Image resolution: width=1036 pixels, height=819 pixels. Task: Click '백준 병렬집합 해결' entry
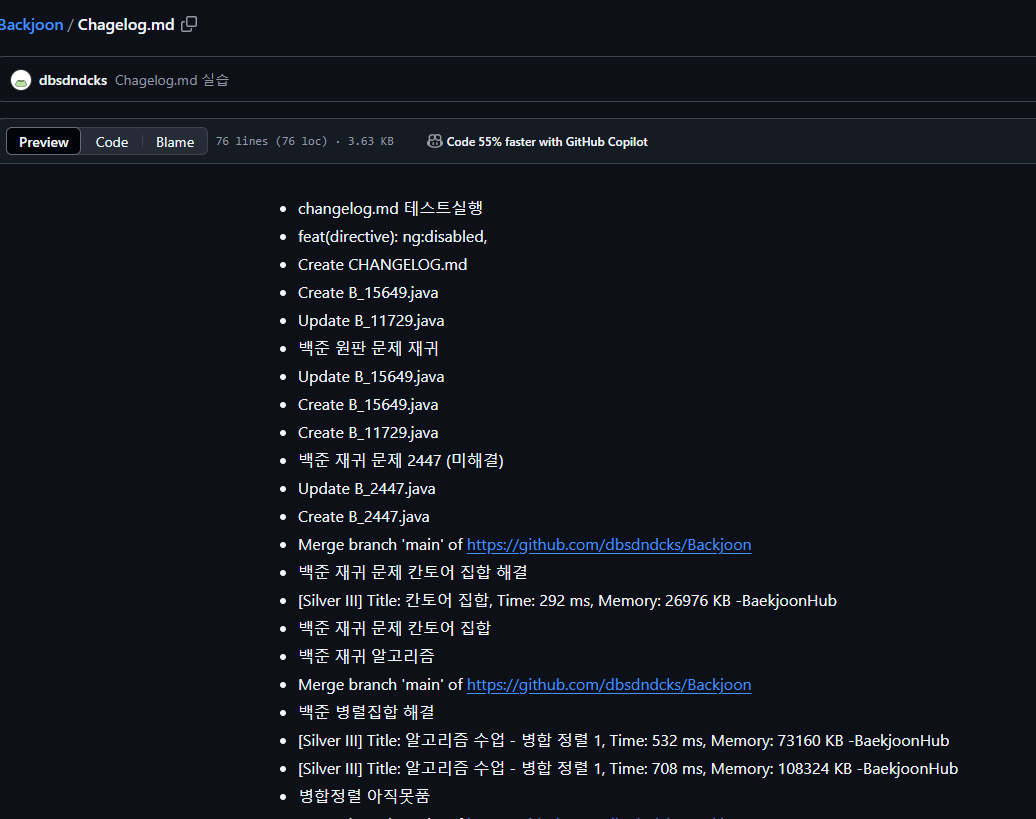(366, 712)
